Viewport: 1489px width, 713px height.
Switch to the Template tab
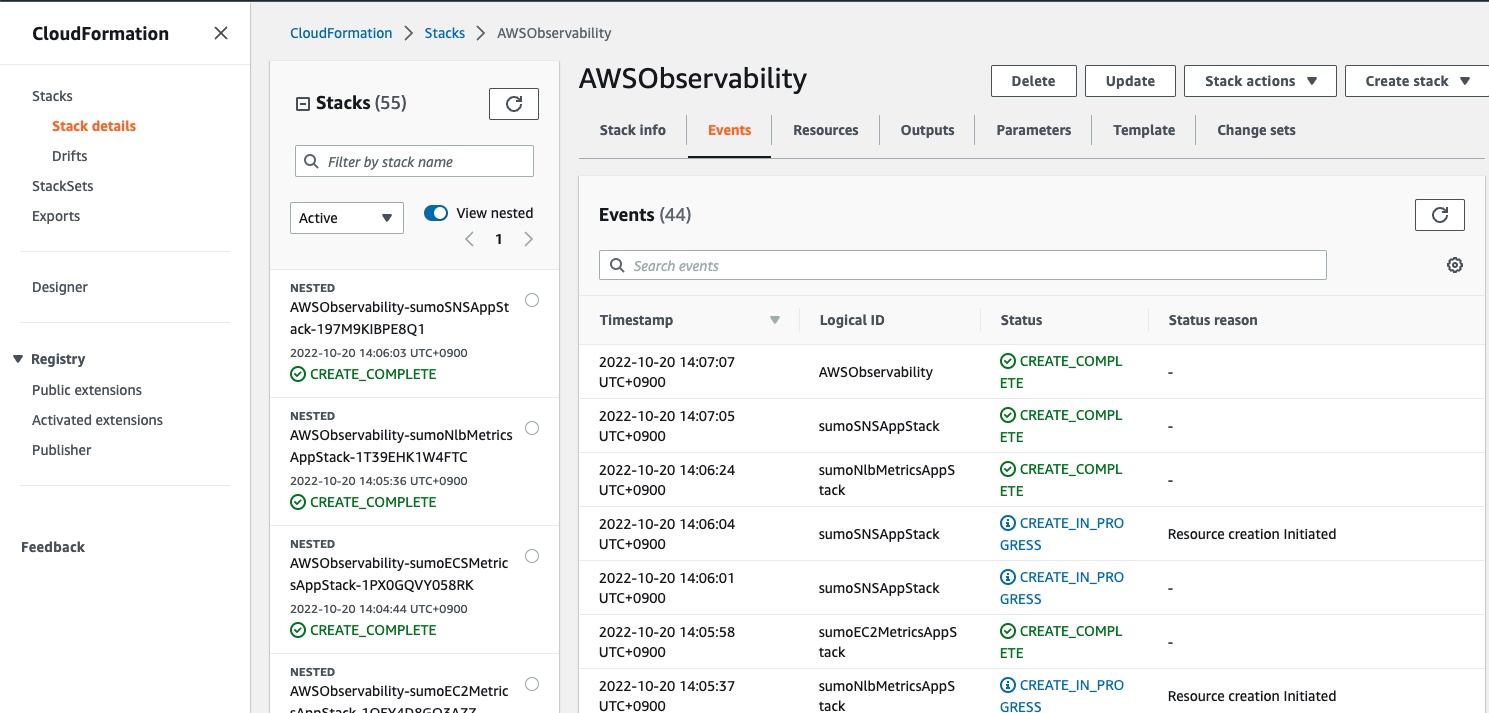click(x=1143, y=130)
